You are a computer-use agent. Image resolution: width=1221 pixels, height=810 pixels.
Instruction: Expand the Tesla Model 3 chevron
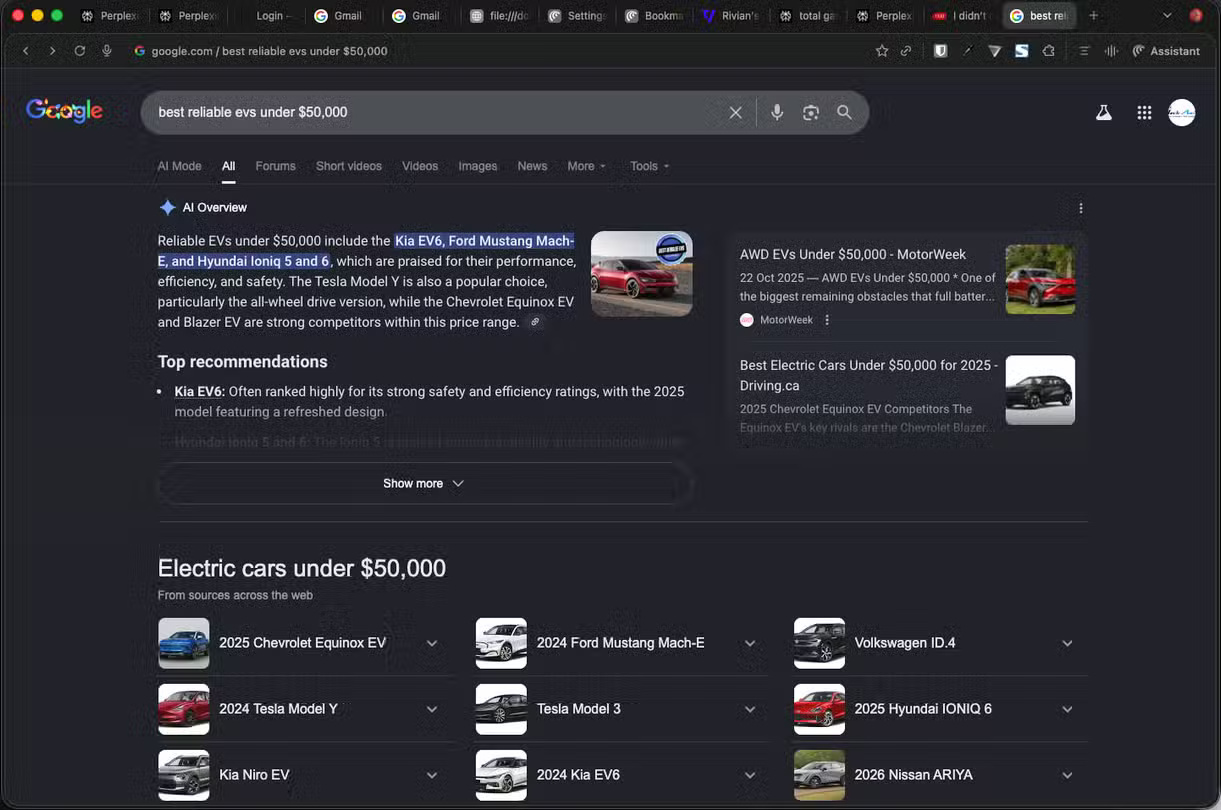tap(750, 709)
